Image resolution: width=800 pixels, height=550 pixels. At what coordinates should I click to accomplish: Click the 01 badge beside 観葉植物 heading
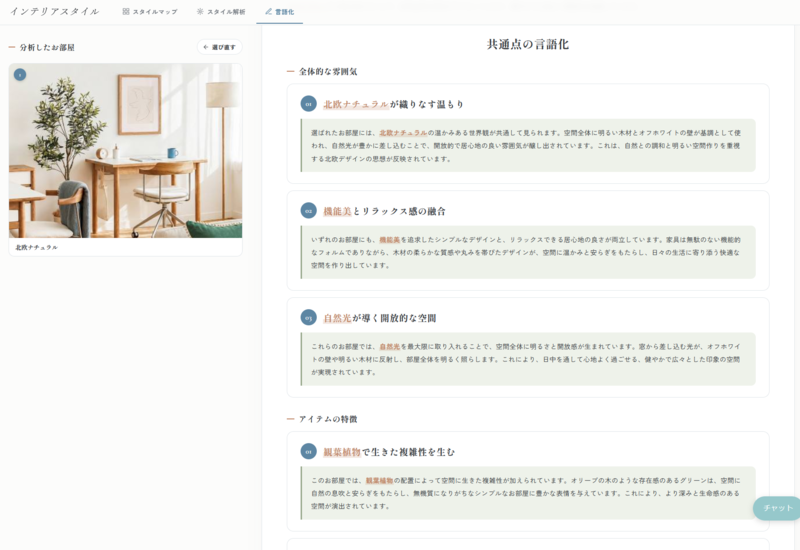[309, 452]
